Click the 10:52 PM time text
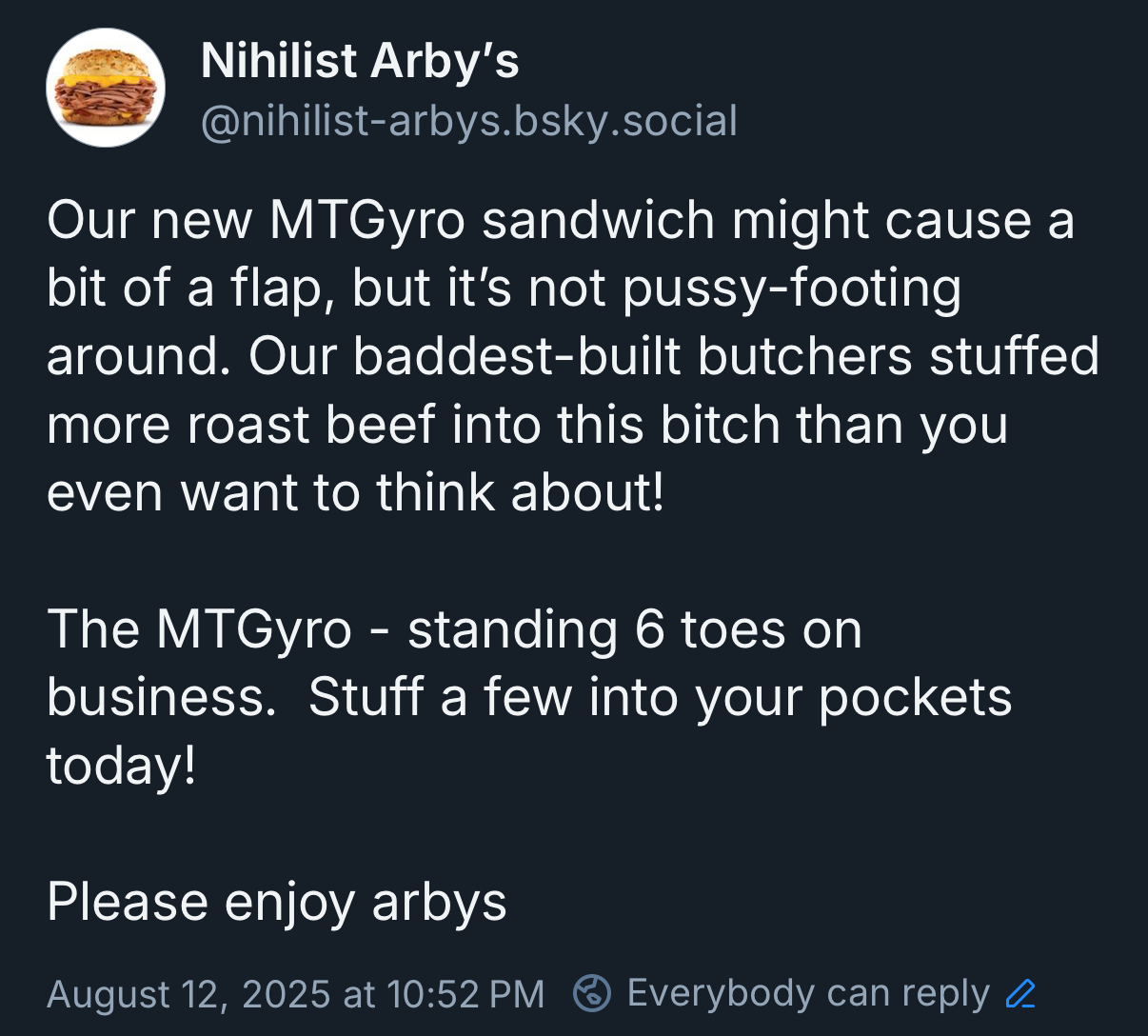The width and height of the screenshot is (1148, 1036). click(x=465, y=994)
